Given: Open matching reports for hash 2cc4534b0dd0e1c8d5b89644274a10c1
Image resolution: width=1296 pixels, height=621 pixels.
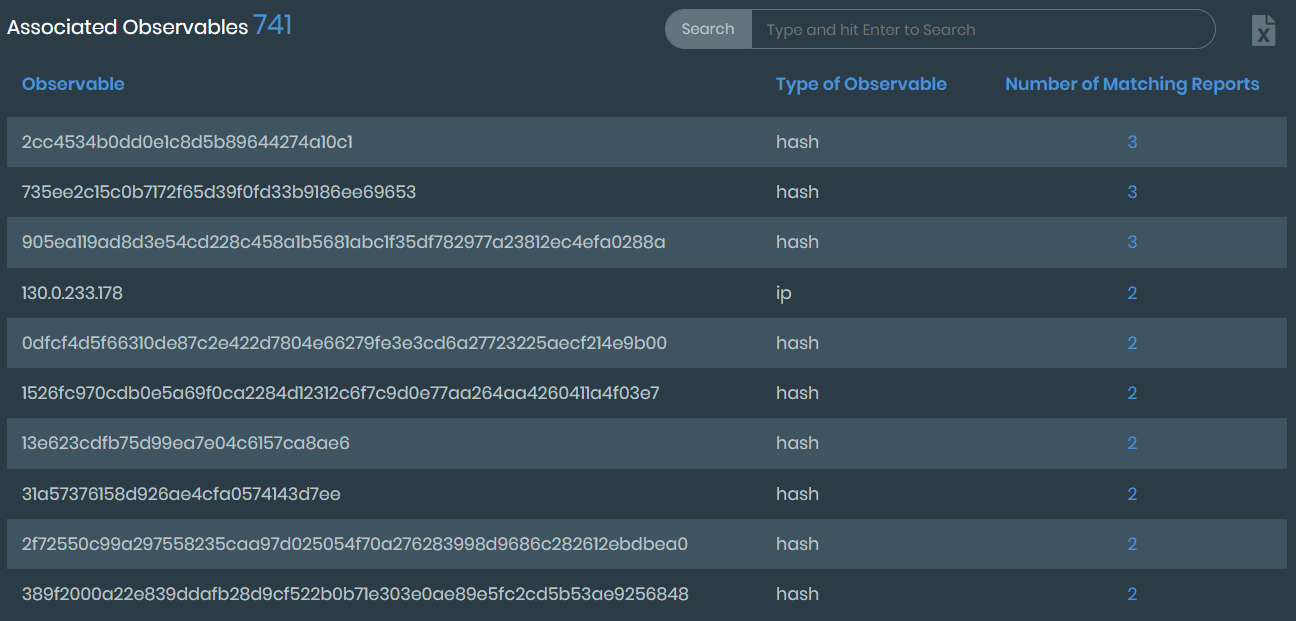Looking at the screenshot, I should [x=1132, y=142].
